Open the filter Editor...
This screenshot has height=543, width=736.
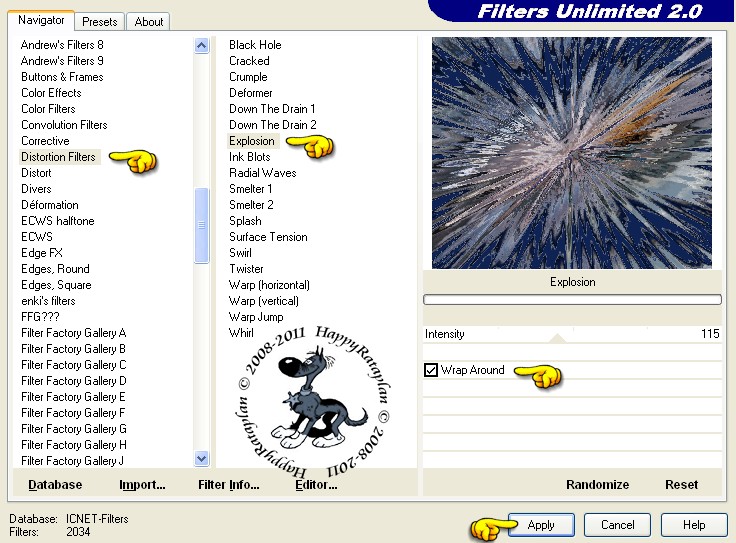pyautogui.click(x=316, y=485)
